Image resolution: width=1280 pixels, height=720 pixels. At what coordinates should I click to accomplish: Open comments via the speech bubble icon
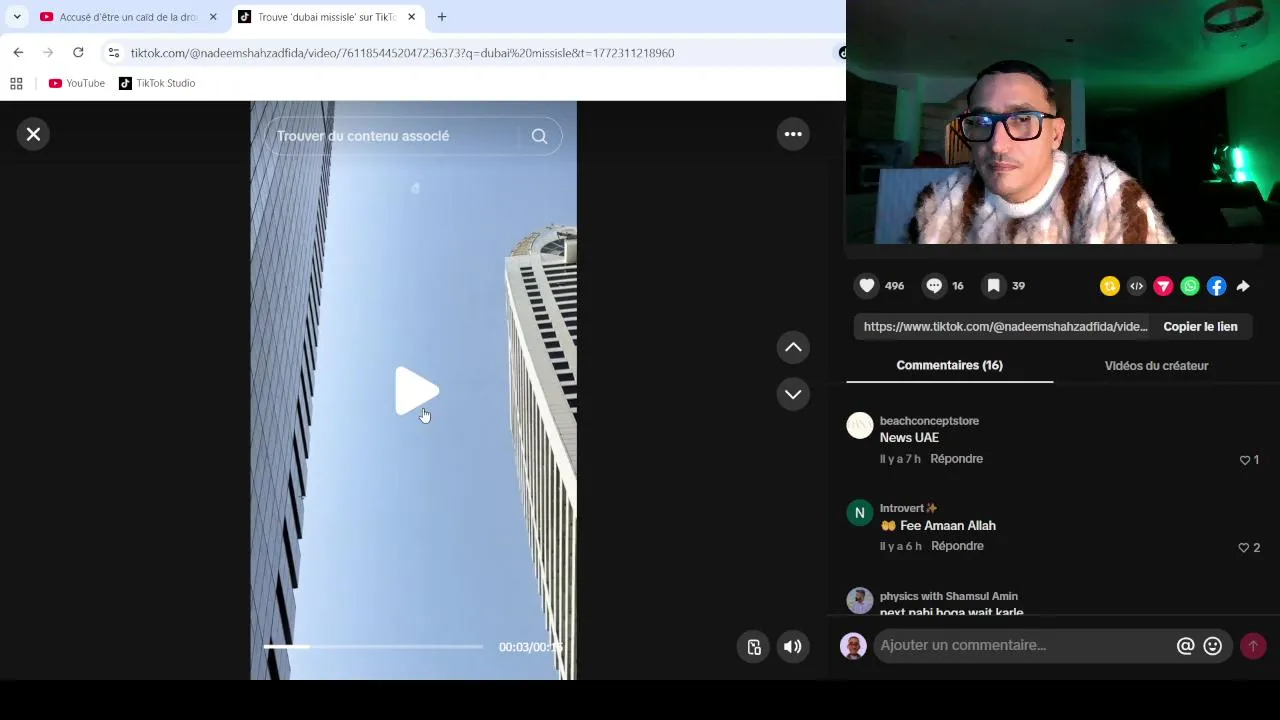coord(934,286)
